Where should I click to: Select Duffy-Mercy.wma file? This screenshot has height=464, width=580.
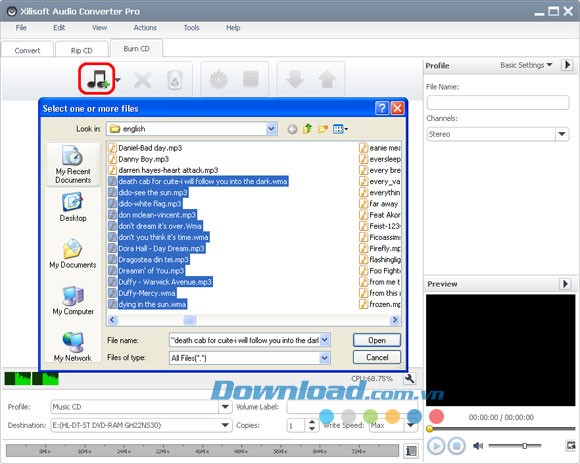pos(142,293)
